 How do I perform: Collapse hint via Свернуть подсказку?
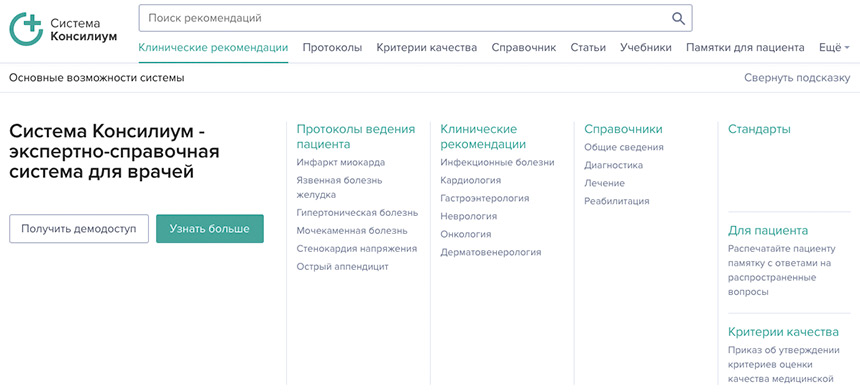(797, 78)
